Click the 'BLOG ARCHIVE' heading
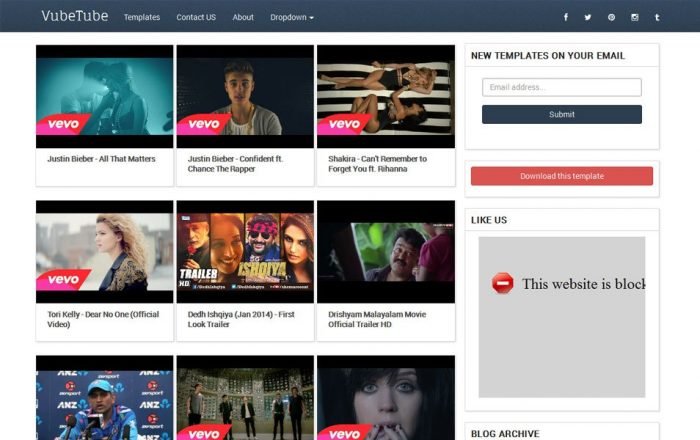Screen dimensions: 700x440 click(x=505, y=434)
